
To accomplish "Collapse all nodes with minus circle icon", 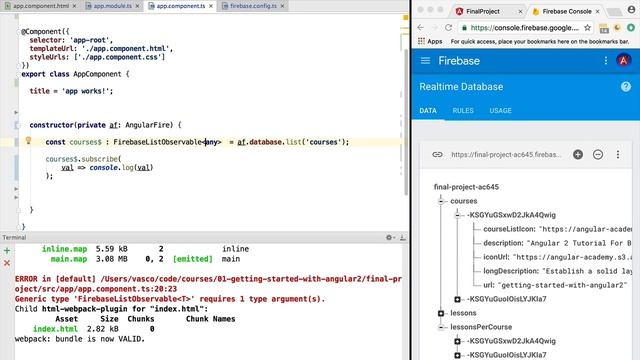I will click(x=598, y=154).
